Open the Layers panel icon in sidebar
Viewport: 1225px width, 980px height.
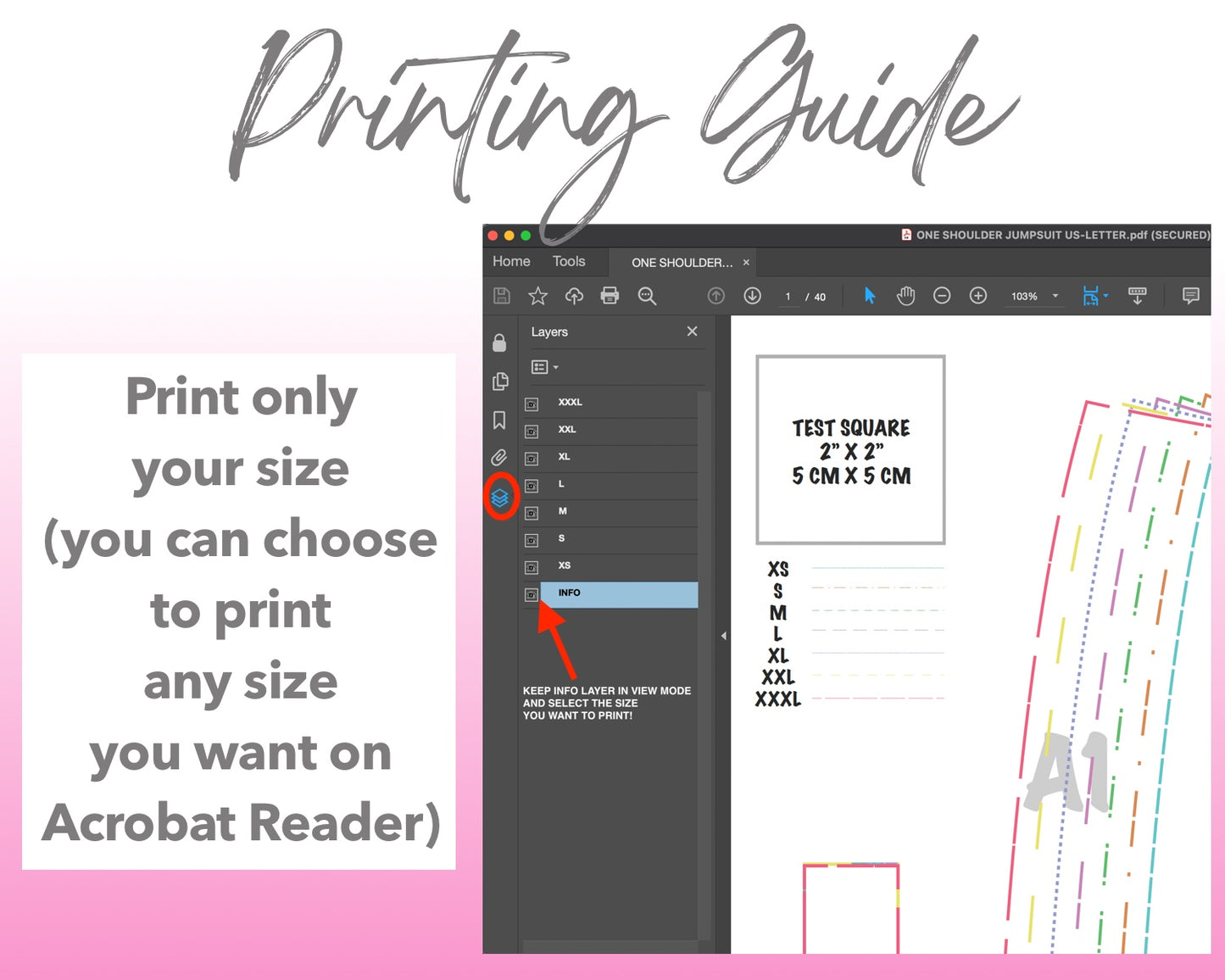pos(499,497)
